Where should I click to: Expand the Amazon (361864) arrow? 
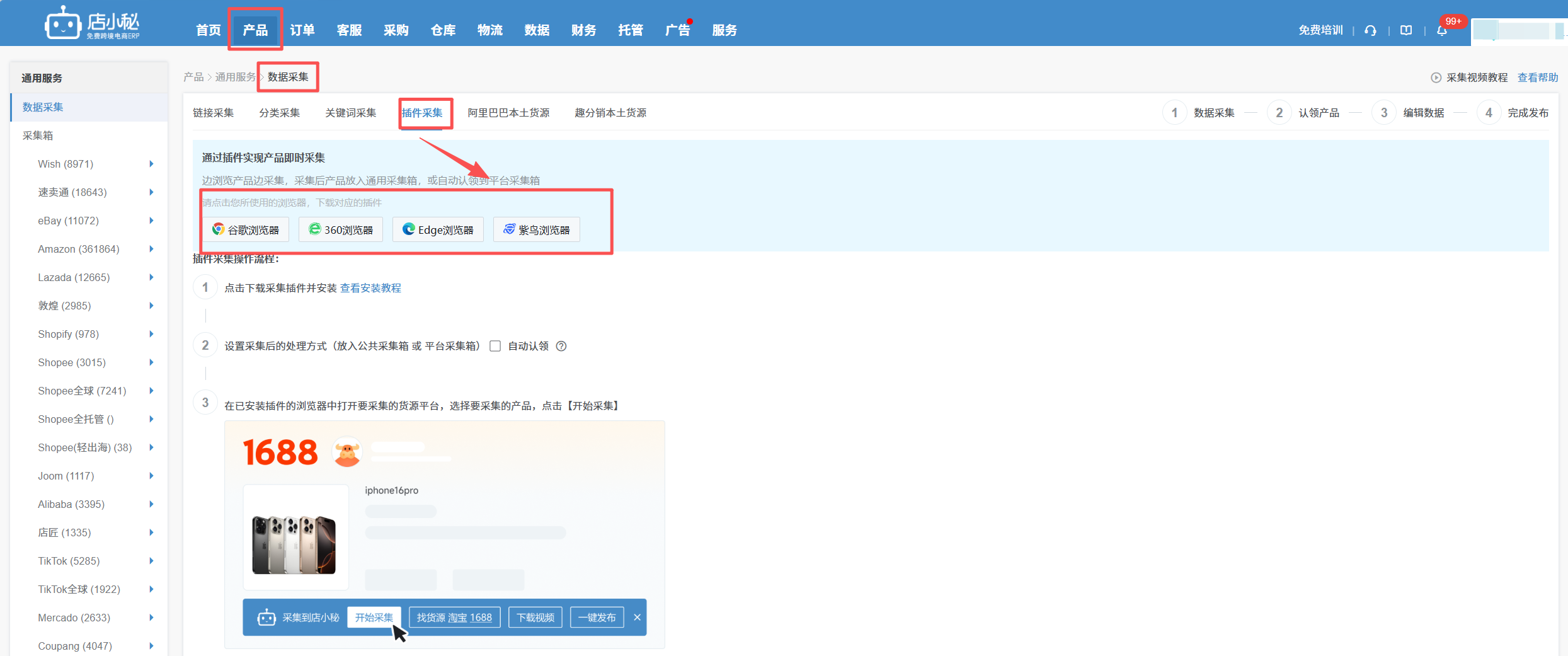(x=151, y=249)
